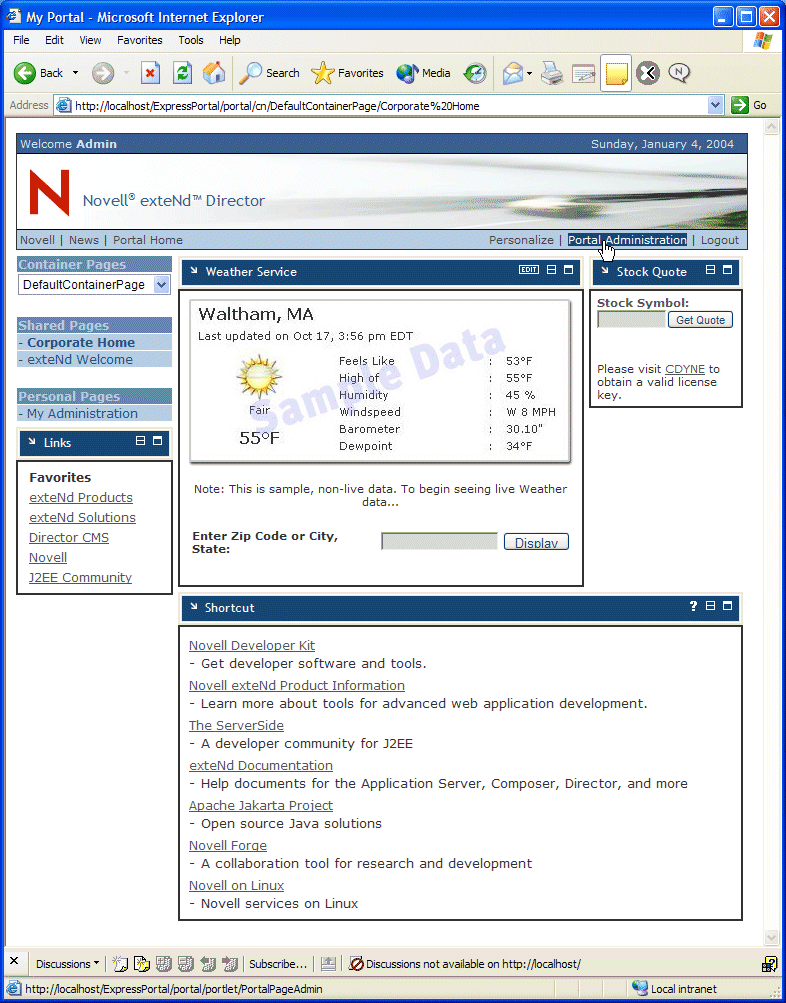Open the Favorites star toolbar button

(x=347, y=73)
